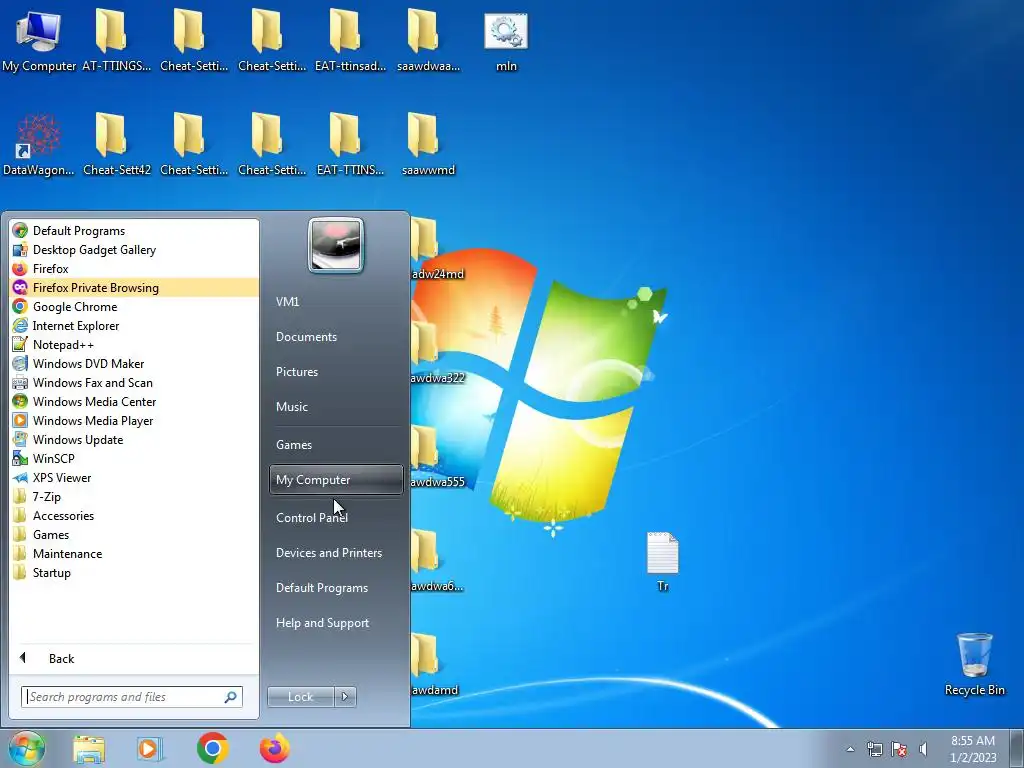Open shutdown options arrow next to Lock

coord(345,697)
